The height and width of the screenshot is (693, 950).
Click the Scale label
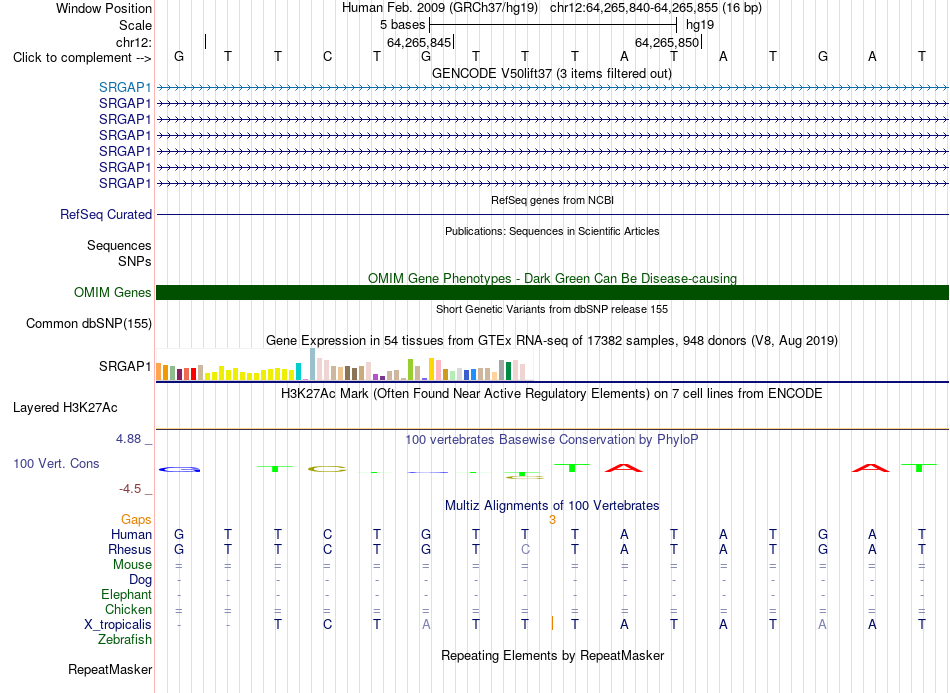click(135, 25)
